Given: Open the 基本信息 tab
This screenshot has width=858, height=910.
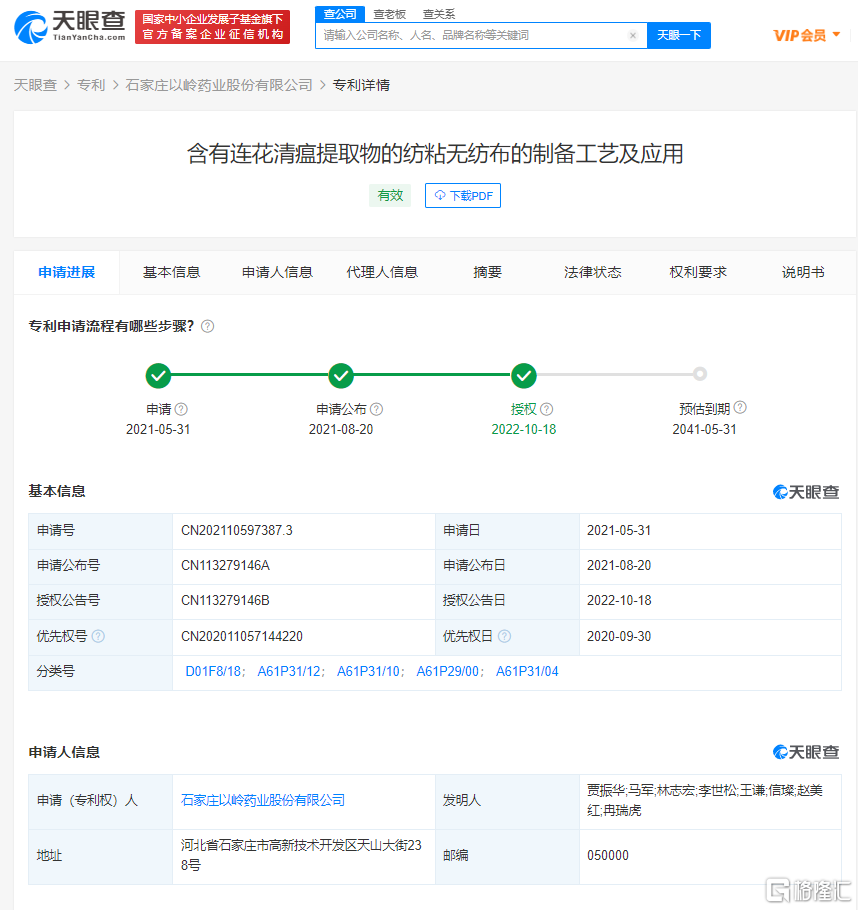Looking at the screenshot, I should (x=172, y=272).
